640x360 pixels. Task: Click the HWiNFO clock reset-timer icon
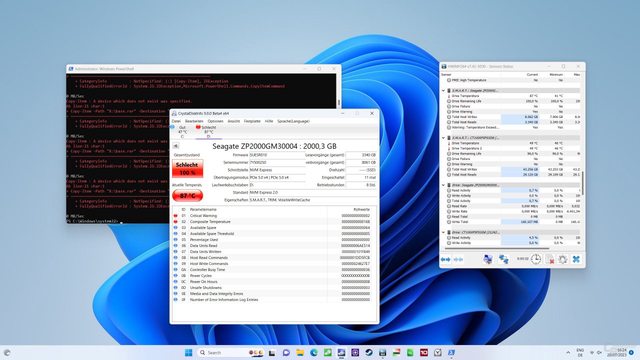[x=536, y=259]
